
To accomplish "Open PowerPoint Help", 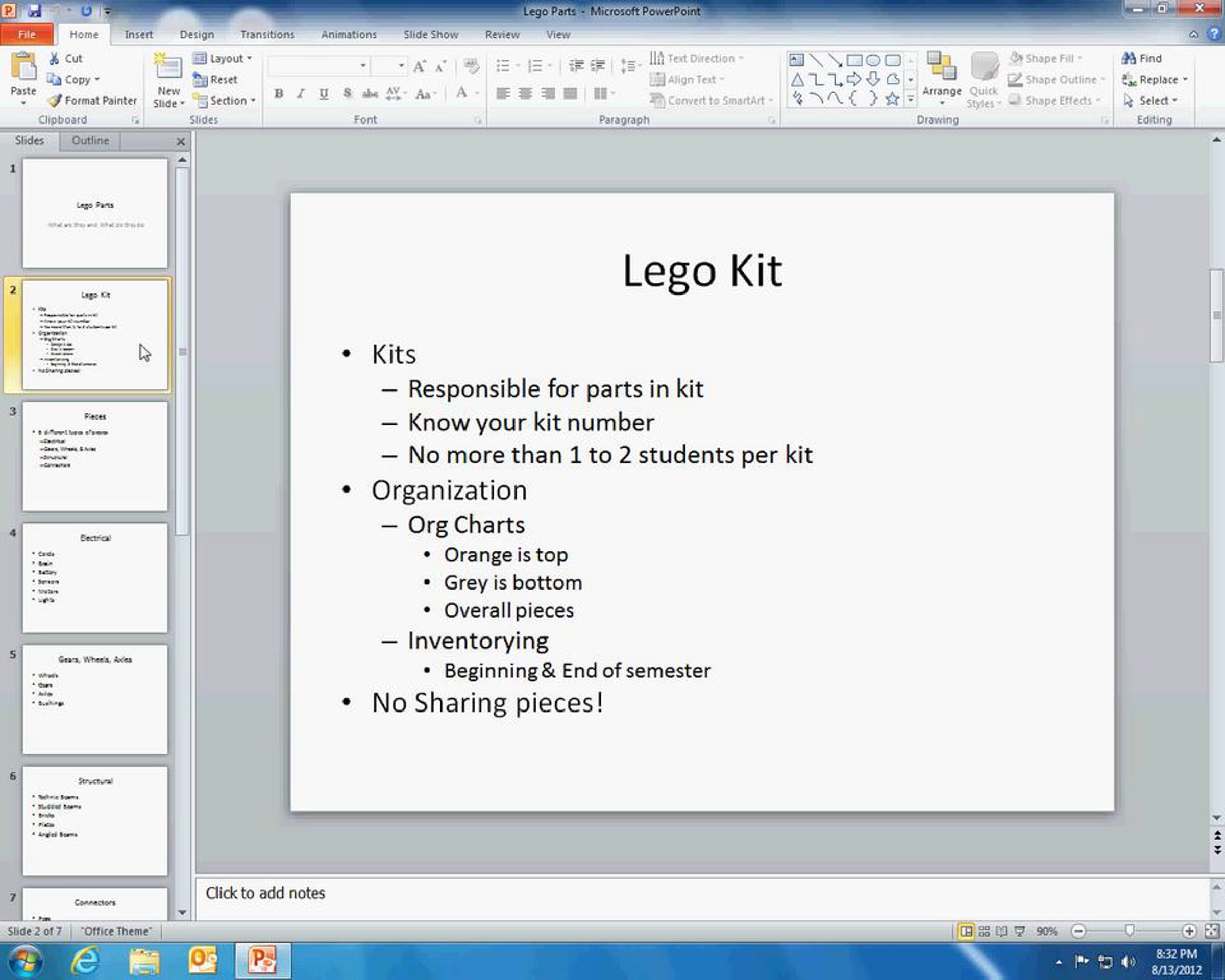I will tap(1214, 34).
